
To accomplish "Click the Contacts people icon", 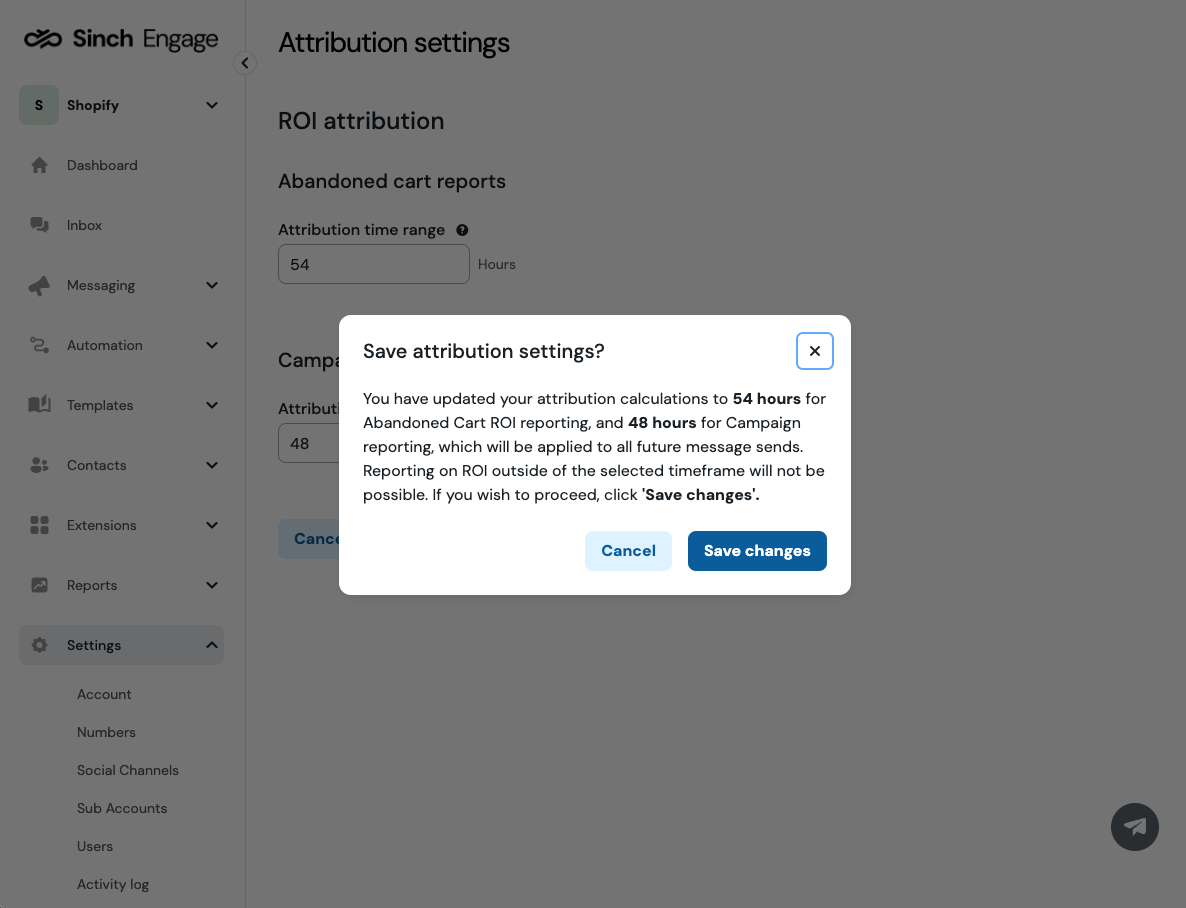I will [39, 465].
